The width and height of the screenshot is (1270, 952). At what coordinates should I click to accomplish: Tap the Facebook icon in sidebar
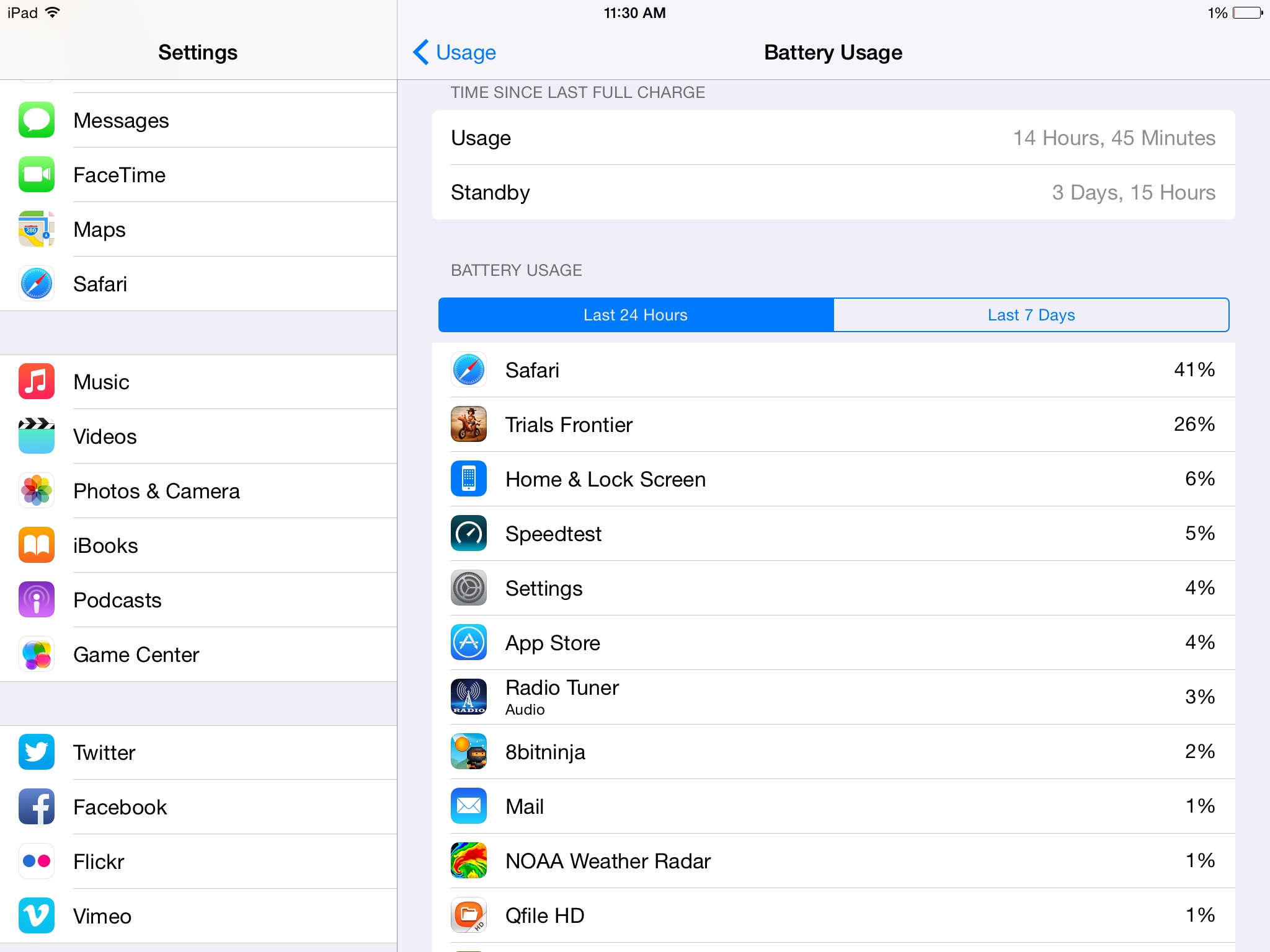click(x=37, y=807)
